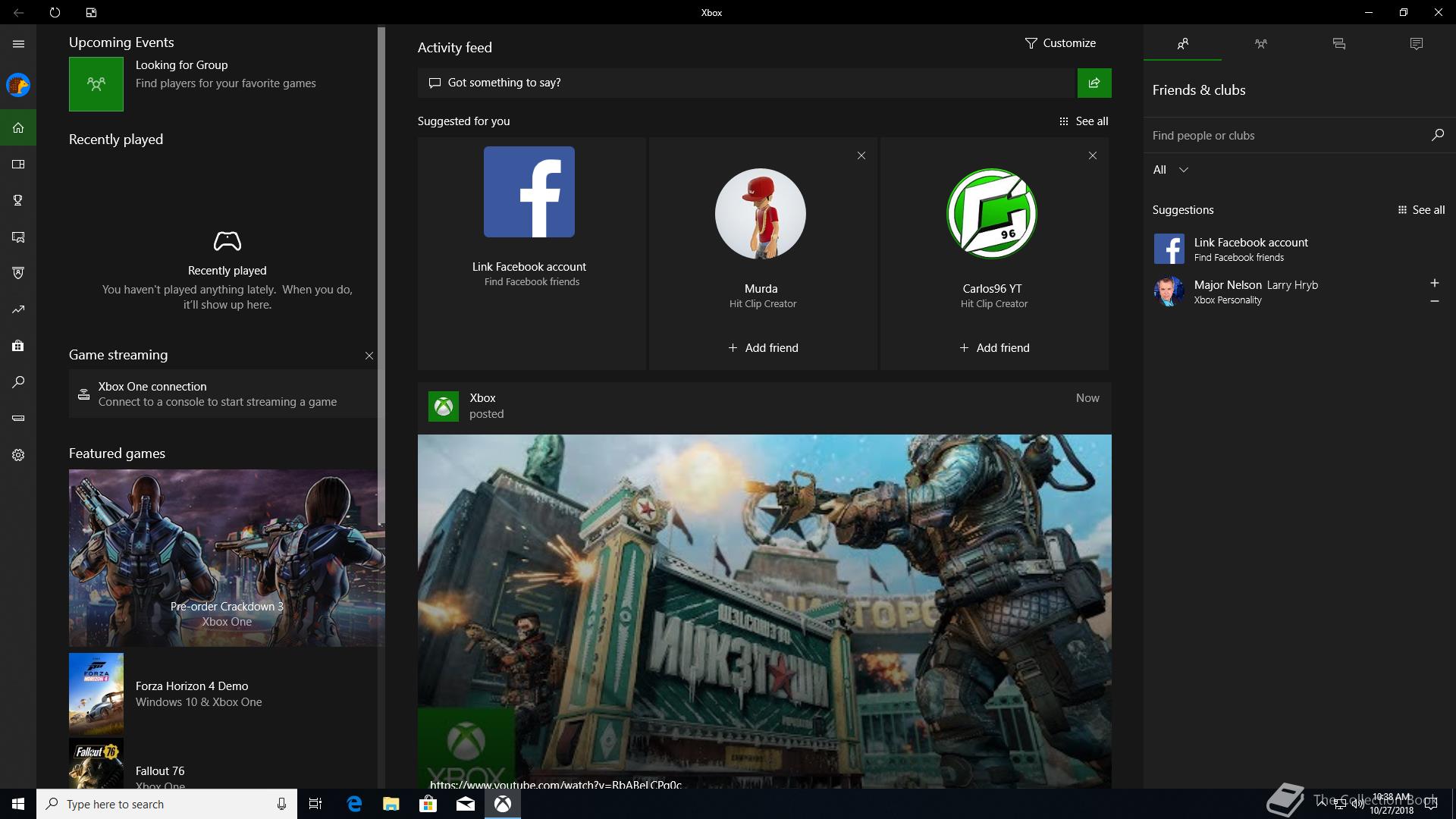1456x819 pixels.
Task: Click the Looking for Group title
Action: [x=181, y=65]
